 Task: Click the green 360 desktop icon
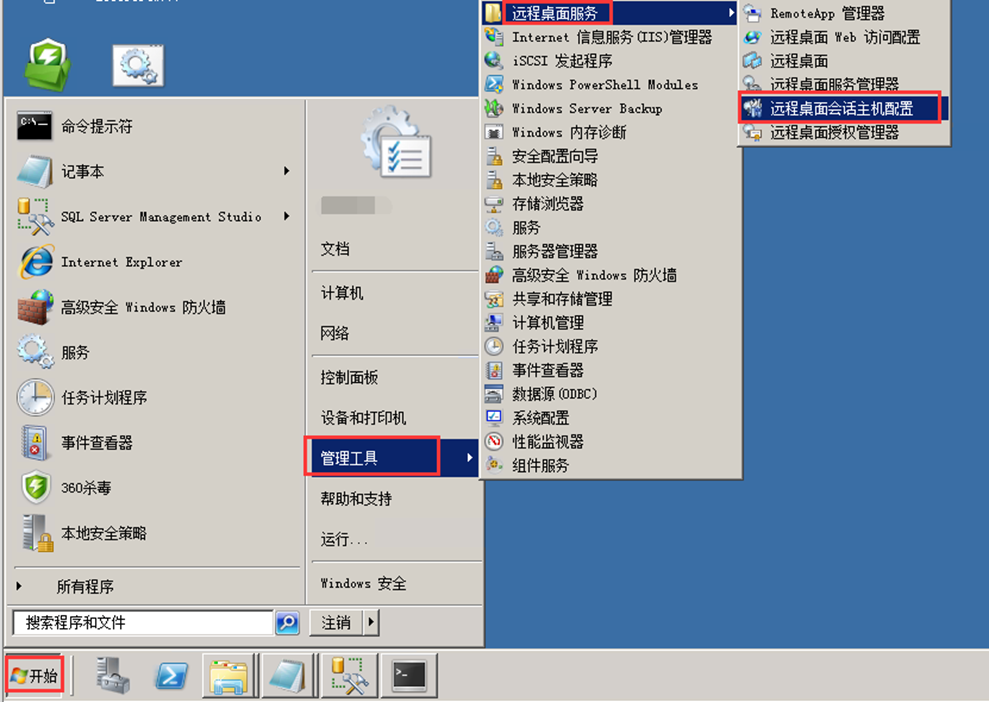[x=47, y=64]
